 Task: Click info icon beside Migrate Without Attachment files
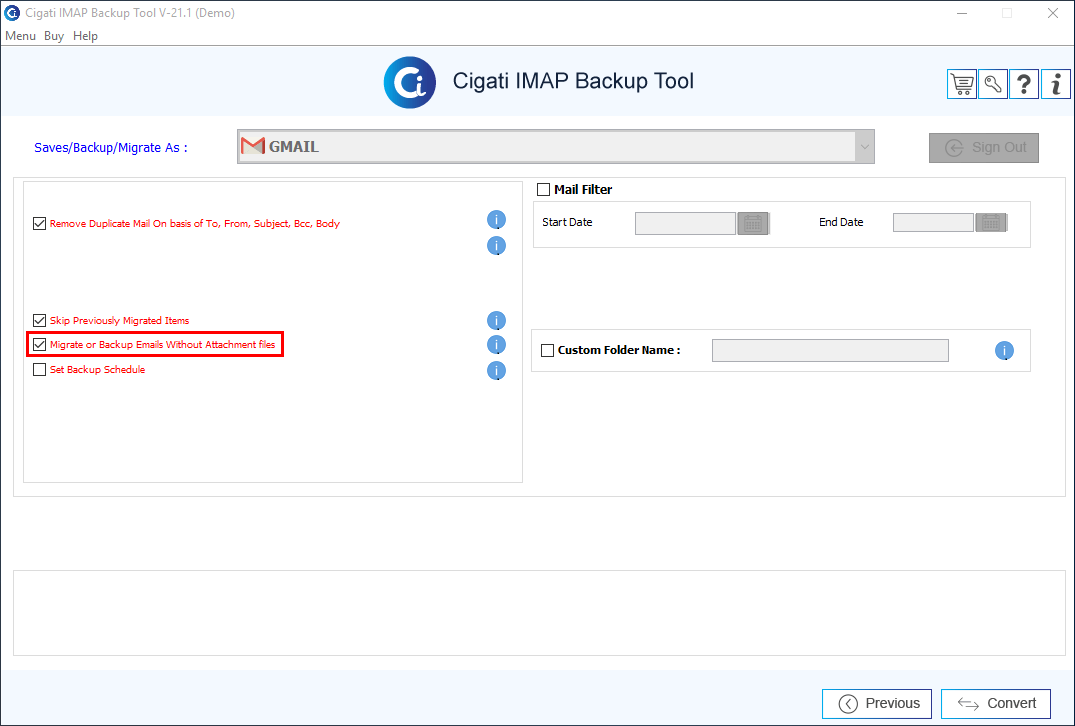[496, 344]
